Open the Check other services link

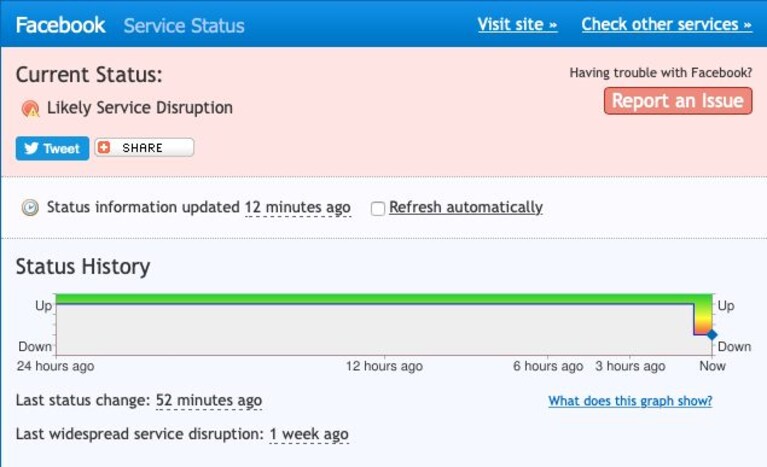[667, 24]
